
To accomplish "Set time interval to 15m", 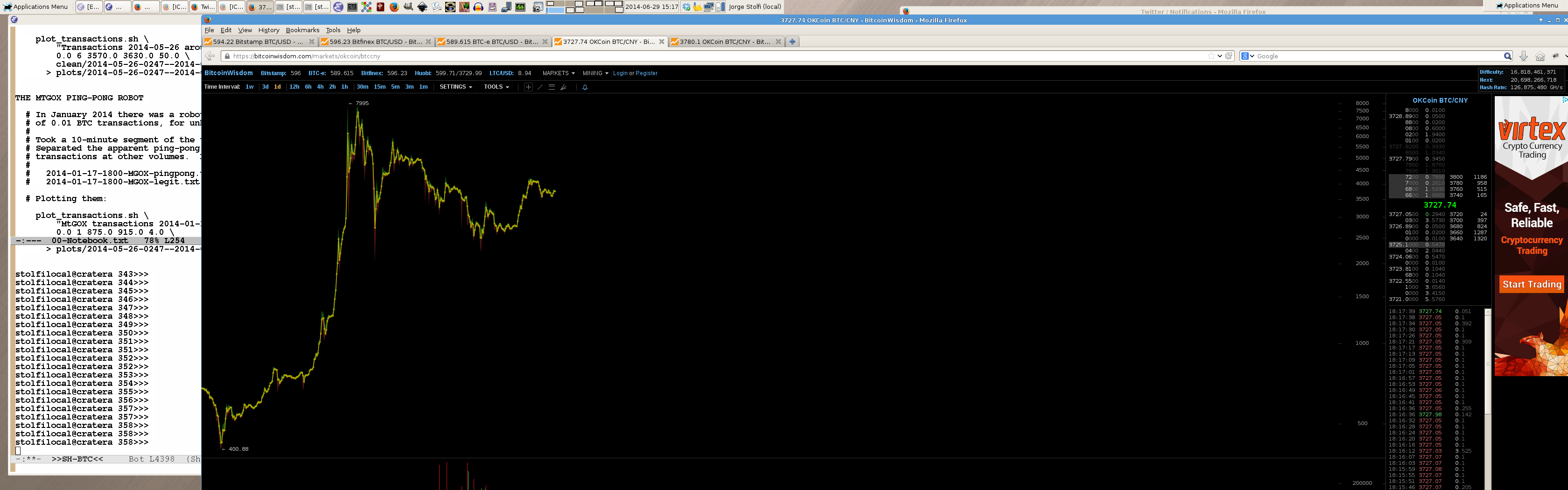I will pyautogui.click(x=379, y=87).
